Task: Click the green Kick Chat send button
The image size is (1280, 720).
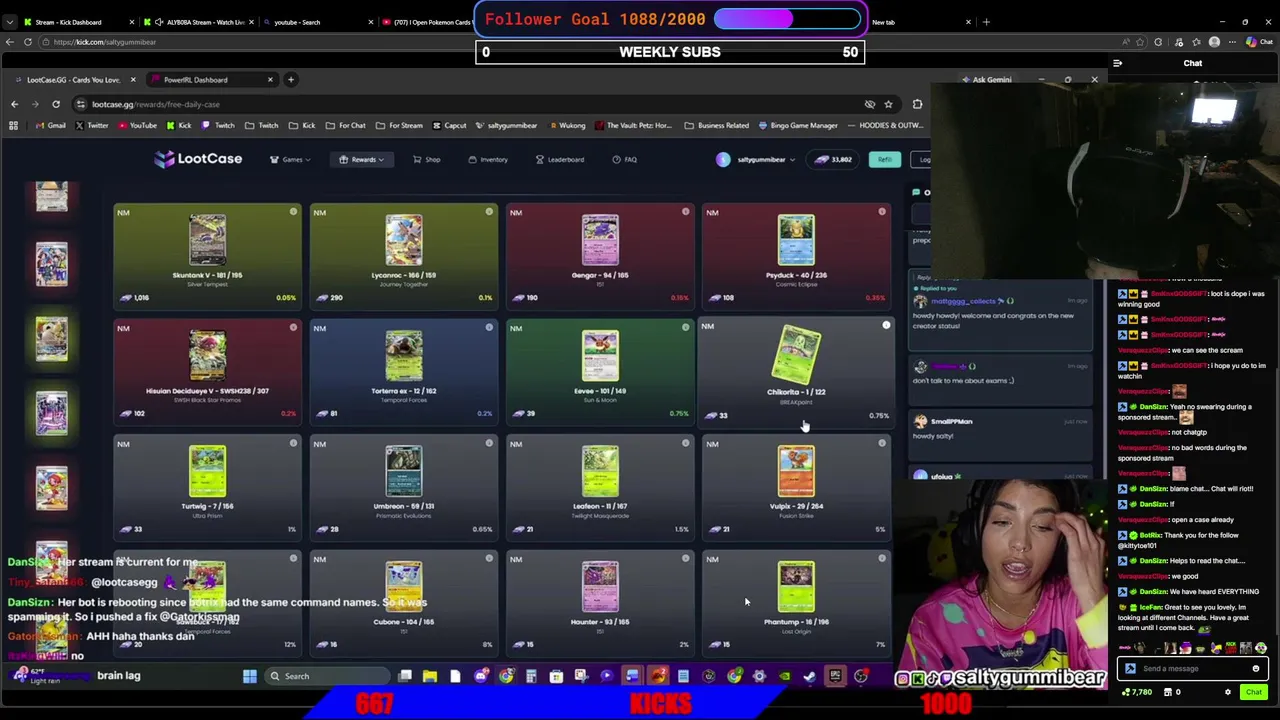Action: (1253, 692)
